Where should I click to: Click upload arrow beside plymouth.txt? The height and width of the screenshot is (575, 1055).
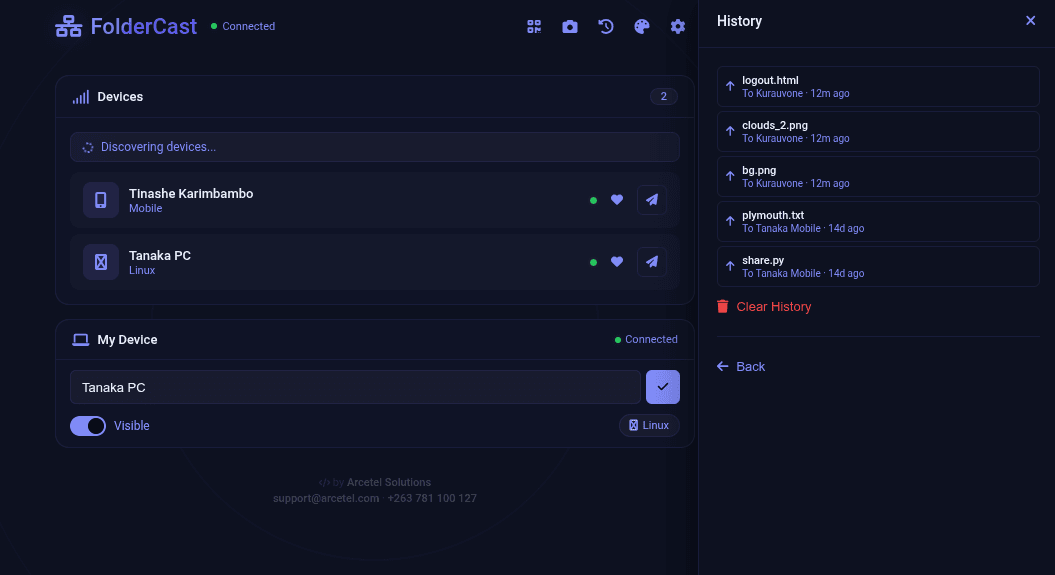click(x=730, y=221)
